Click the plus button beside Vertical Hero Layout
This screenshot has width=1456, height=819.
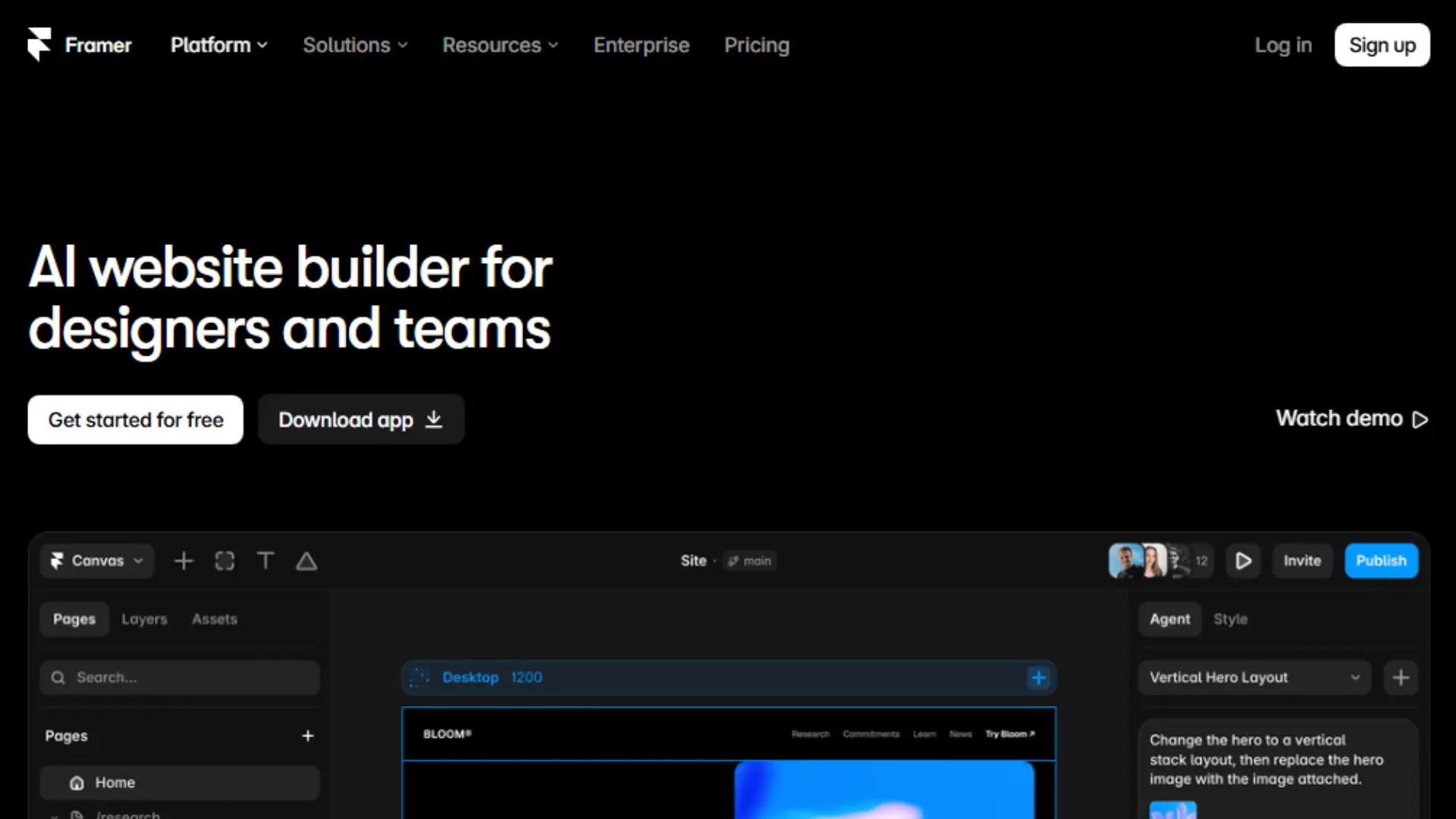pos(1401,678)
